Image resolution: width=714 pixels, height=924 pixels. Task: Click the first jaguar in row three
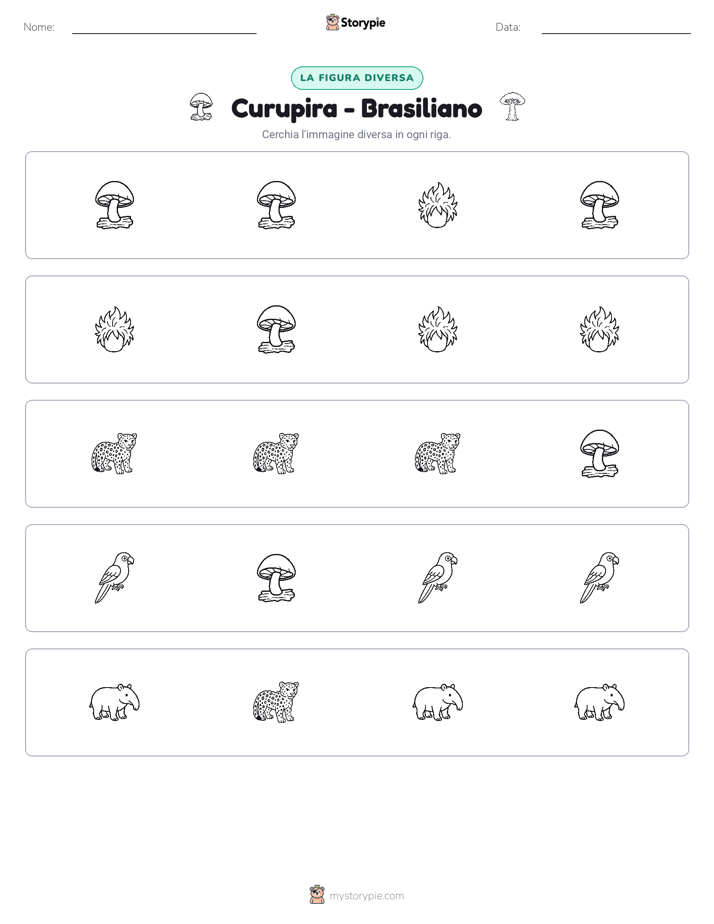click(115, 453)
